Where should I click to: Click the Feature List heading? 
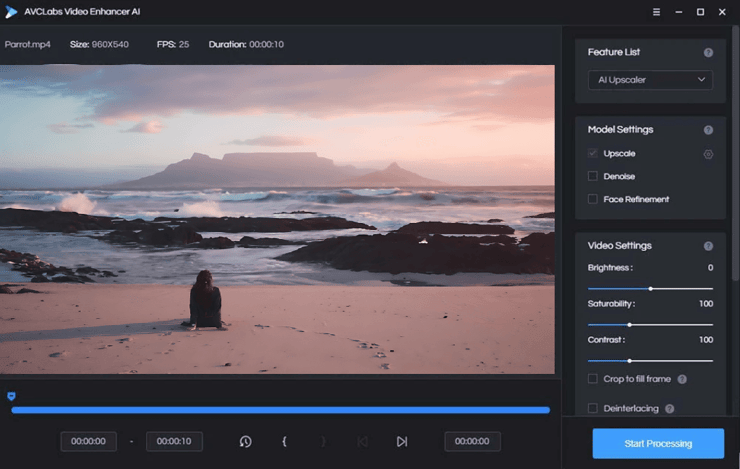(x=614, y=52)
